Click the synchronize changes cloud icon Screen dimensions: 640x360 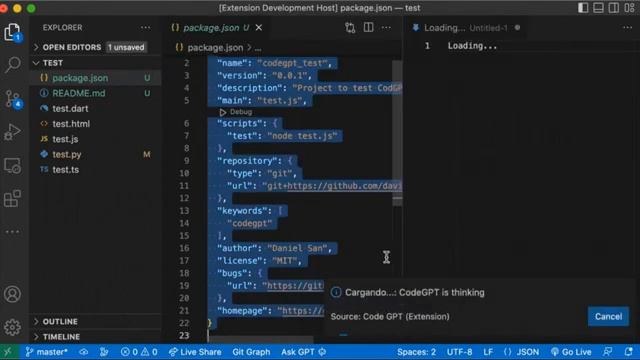84,352
